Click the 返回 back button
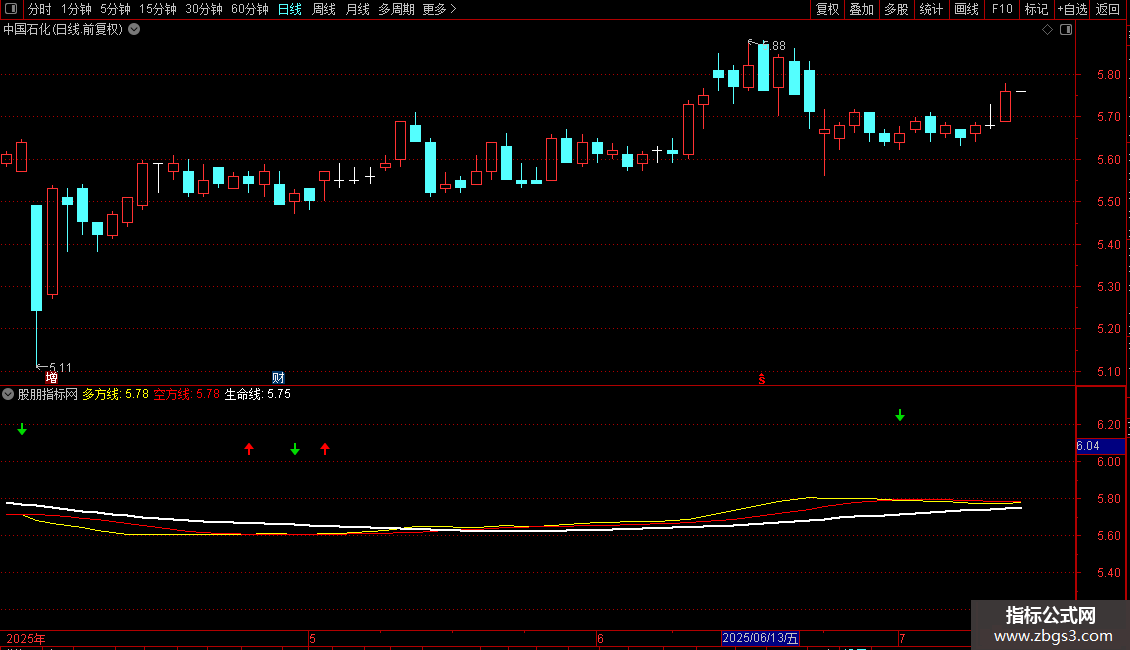 (1108, 9)
